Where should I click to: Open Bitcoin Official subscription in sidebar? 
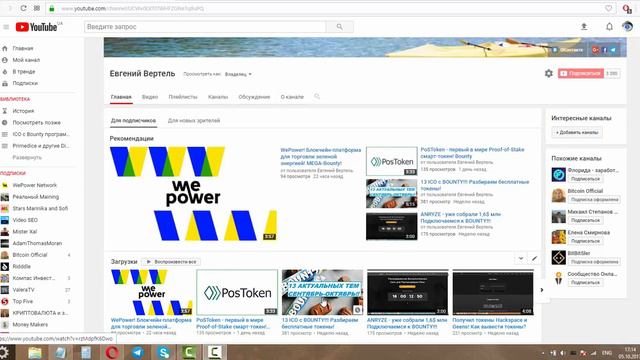30,255
